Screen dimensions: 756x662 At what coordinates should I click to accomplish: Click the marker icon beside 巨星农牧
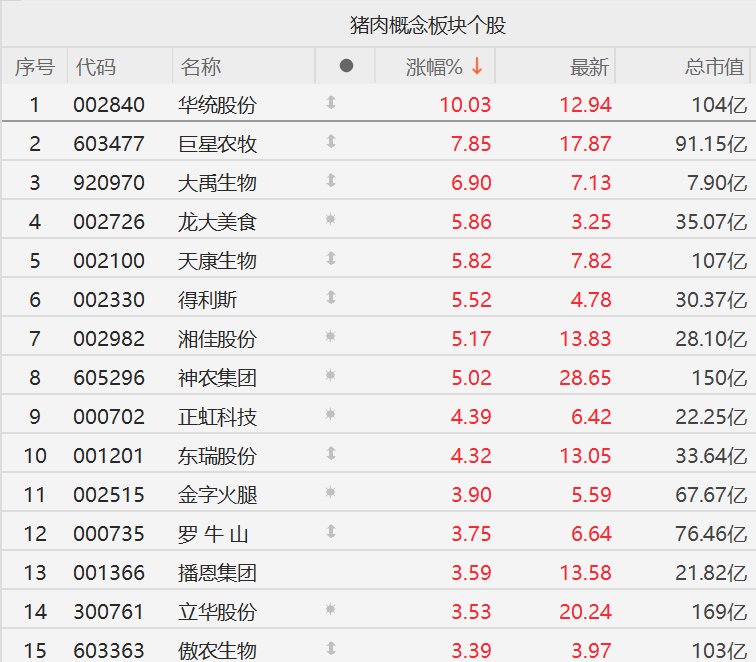pos(331,142)
